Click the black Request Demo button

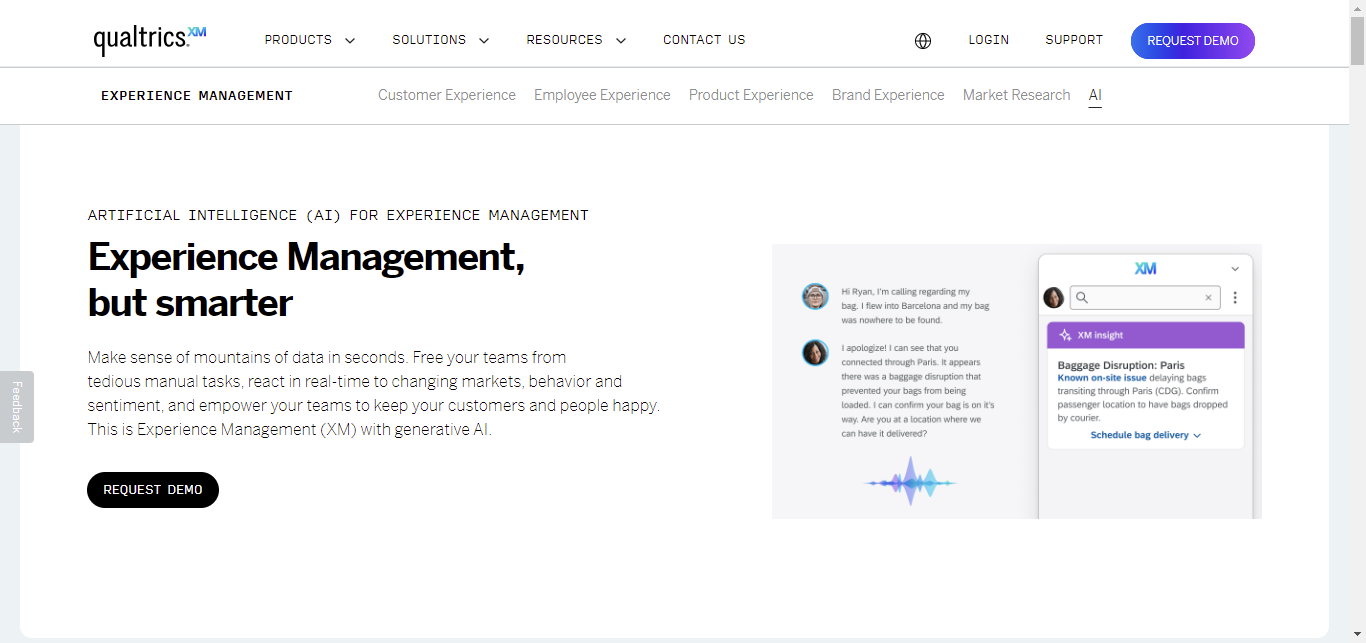[x=152, y=489]
